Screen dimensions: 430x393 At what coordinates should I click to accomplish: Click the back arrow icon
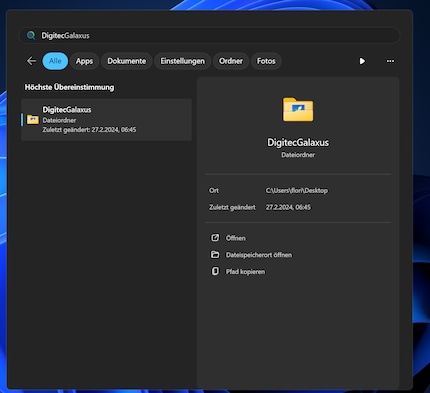[31, 61]
